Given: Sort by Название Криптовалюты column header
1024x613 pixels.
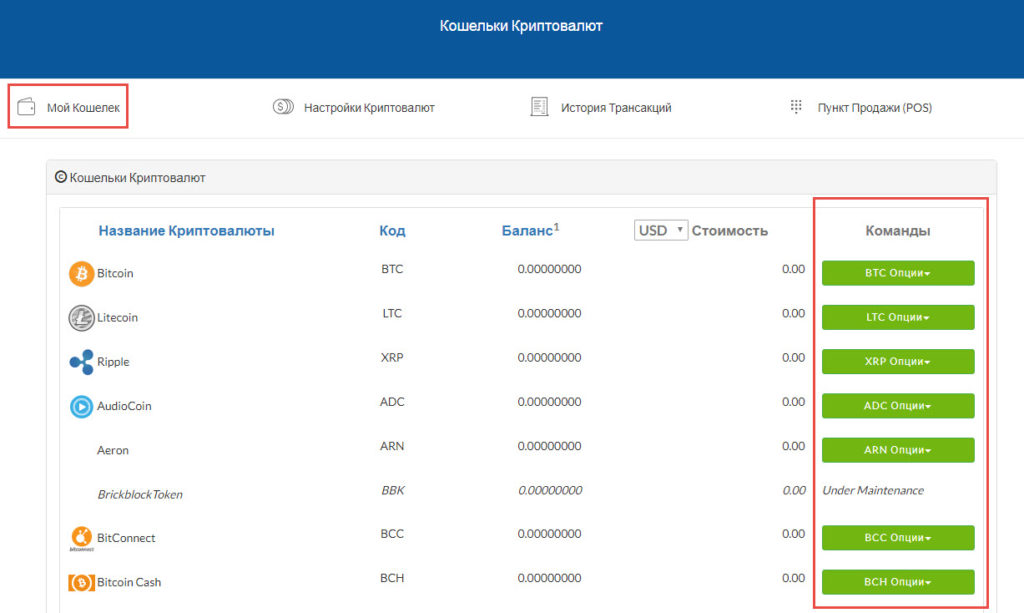Looking at the screenshot, I should (186, 230).
